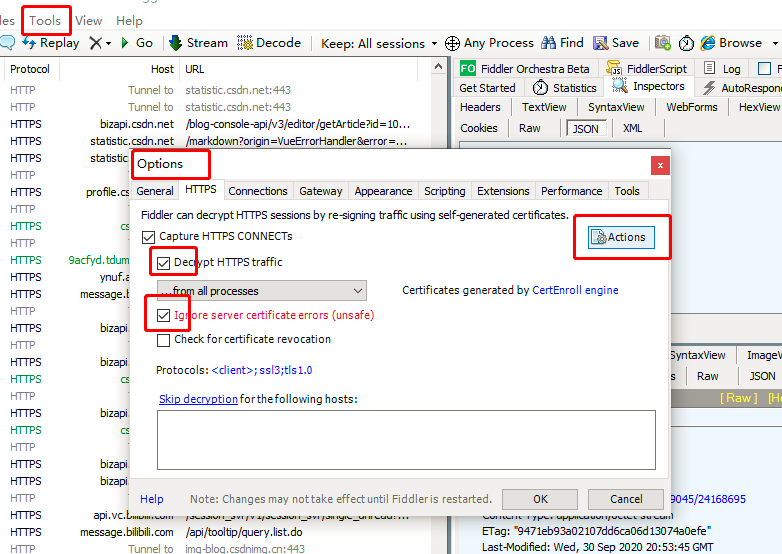Image resolution: width=782 pixels, height=554 pixels.
Task: Select the Cookies inspector tab
Action: (478, 128)
